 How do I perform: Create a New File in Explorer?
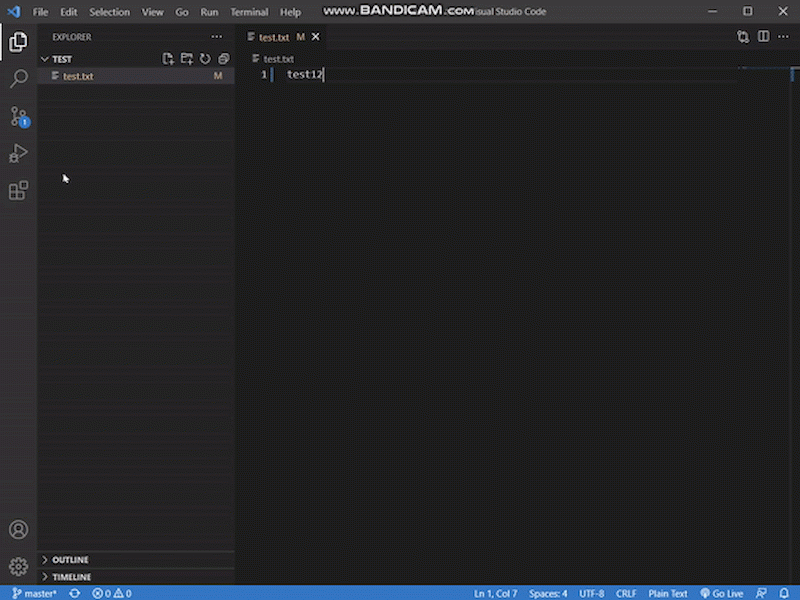(x=168, y=58)
